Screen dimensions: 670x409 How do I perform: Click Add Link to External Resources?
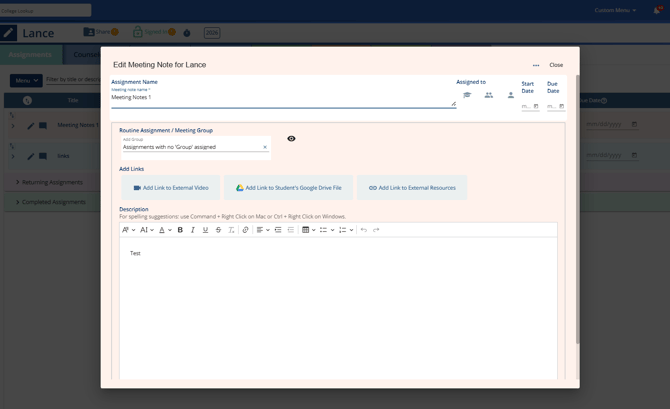click(412, 188)
